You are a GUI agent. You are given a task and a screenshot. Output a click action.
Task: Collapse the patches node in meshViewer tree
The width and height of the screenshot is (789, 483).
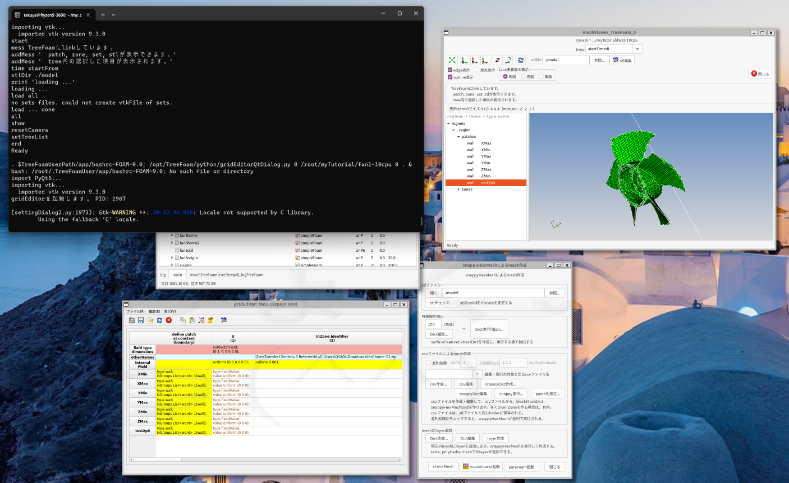point(458,136)
